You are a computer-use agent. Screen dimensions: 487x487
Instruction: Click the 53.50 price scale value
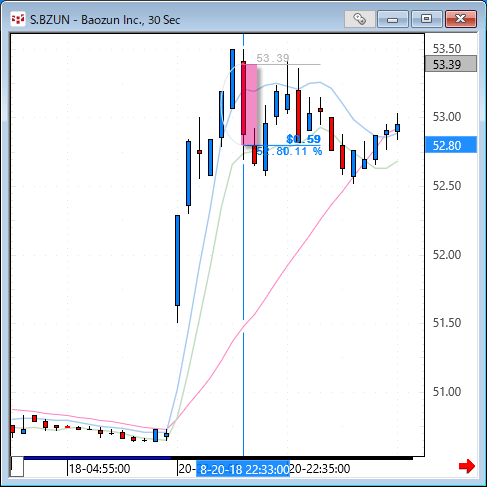click(x=447, y=49)
